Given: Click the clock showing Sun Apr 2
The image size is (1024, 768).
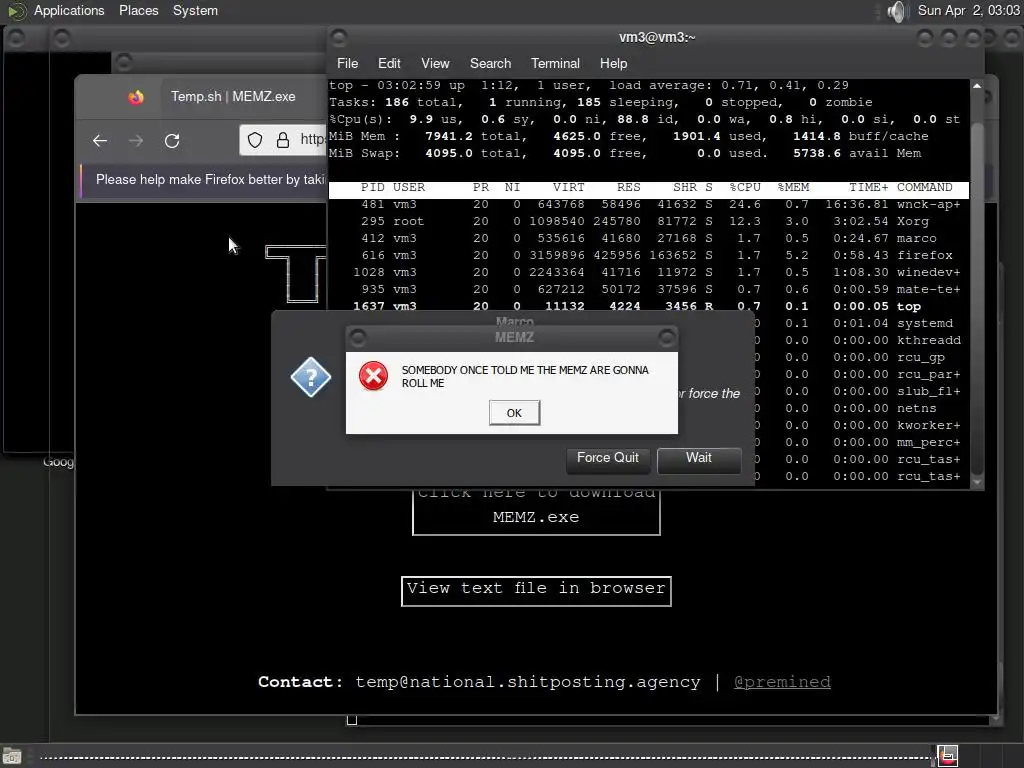Looking at the screenshot, I should [968, 10].
